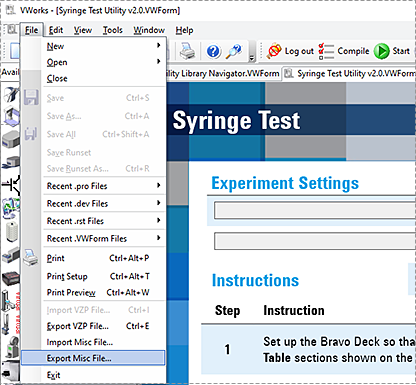Click the VWorks application icon in the title bar
The image size is (416, 385).
pyautogui.click(x=11, y=10)
